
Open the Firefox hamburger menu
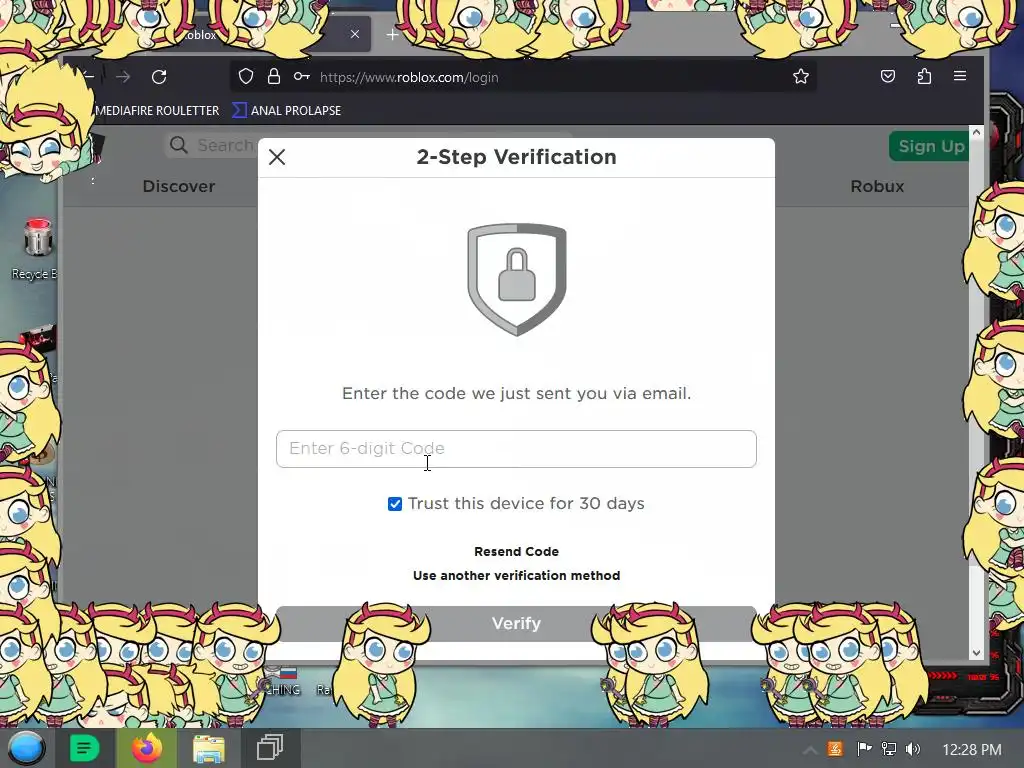[960, 76]
